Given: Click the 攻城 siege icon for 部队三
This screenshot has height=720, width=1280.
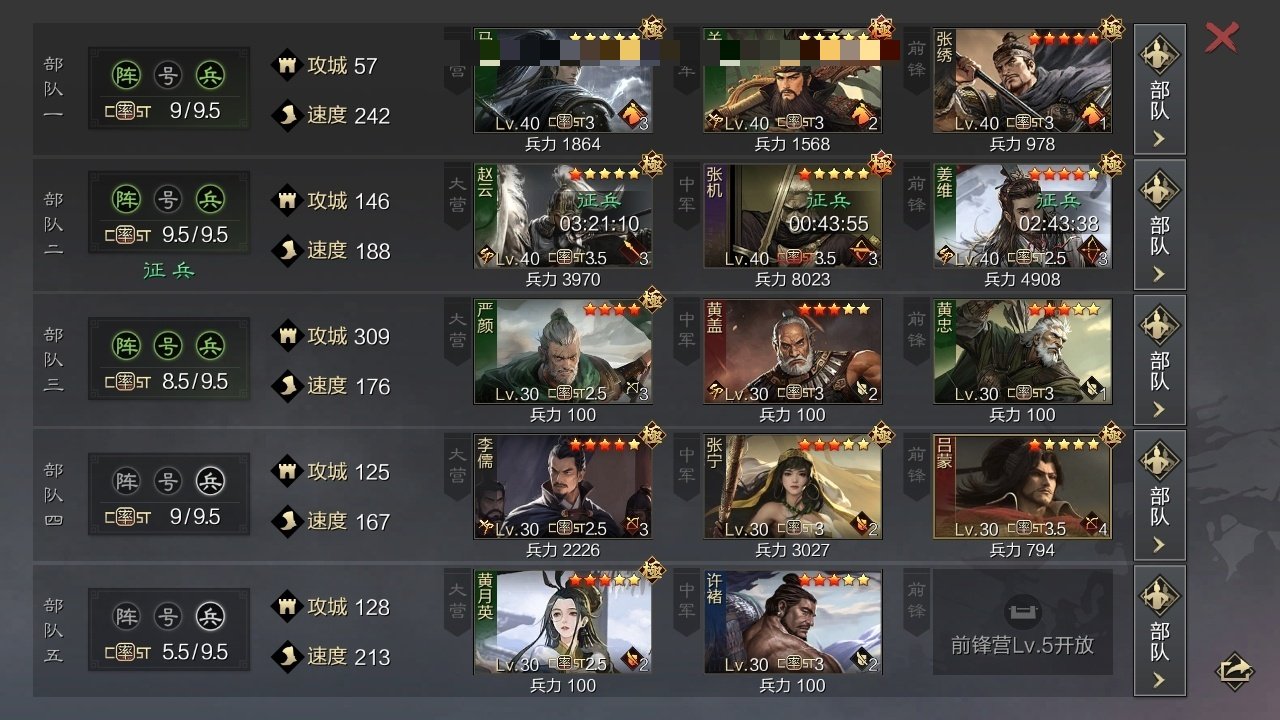Looking at the screenshot, I should pyautogui.click(x=288, y=336).
